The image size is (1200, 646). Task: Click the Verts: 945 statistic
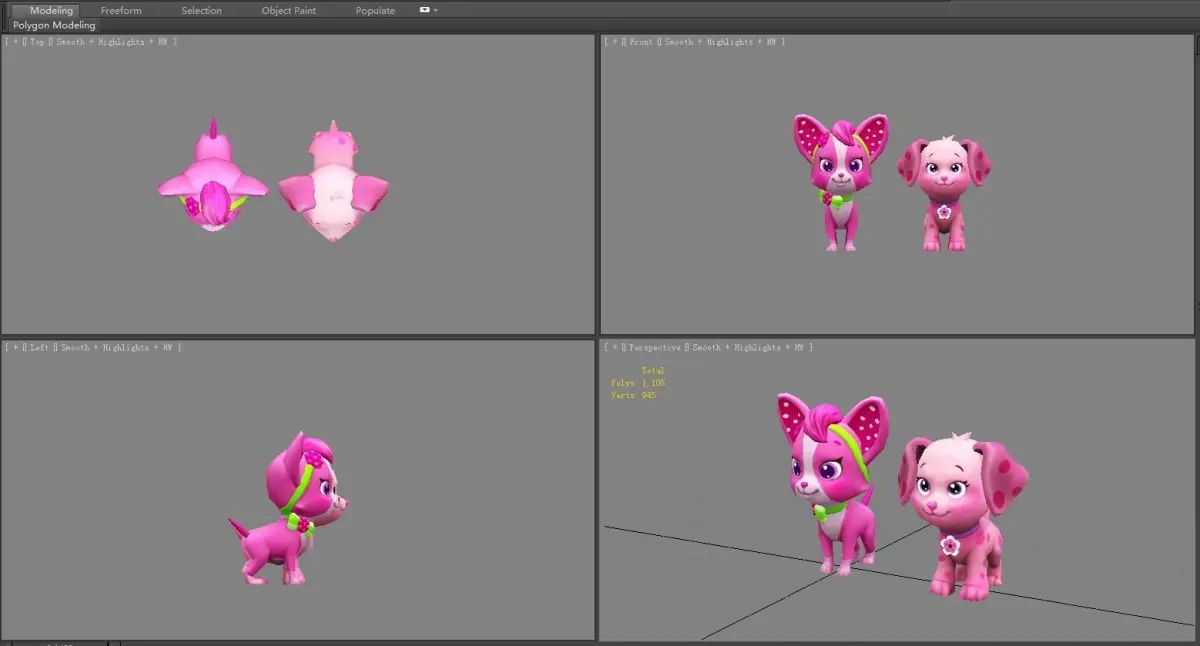pyautogui.click(x=633, y=395)
